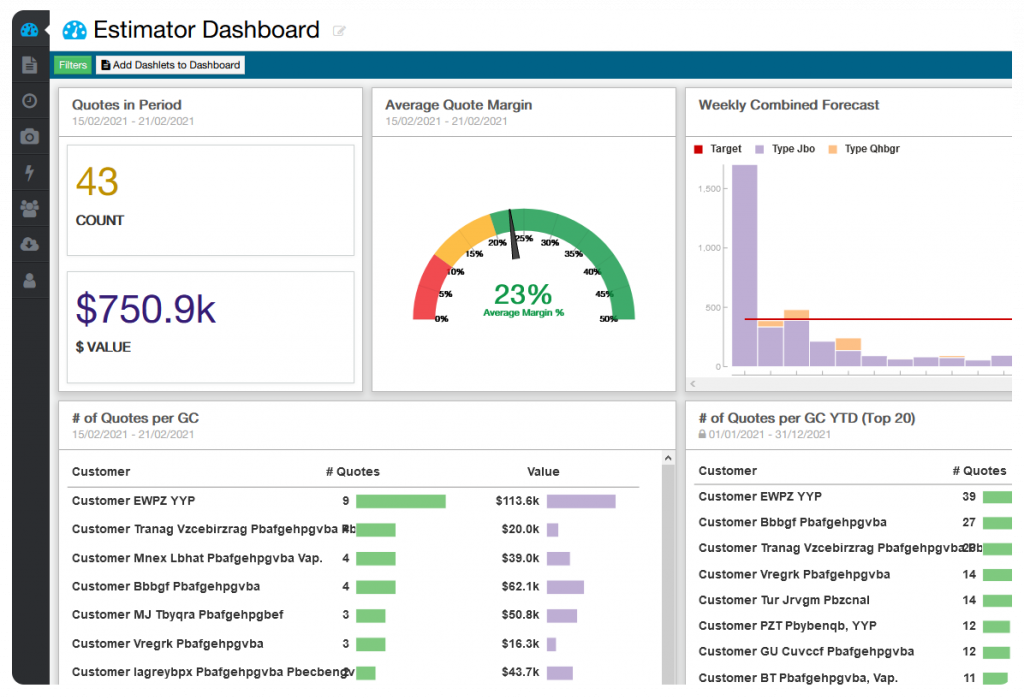1024x700 pixels.
Task: Click left scroll arrow under forecast chart
Action: [692, 384]
